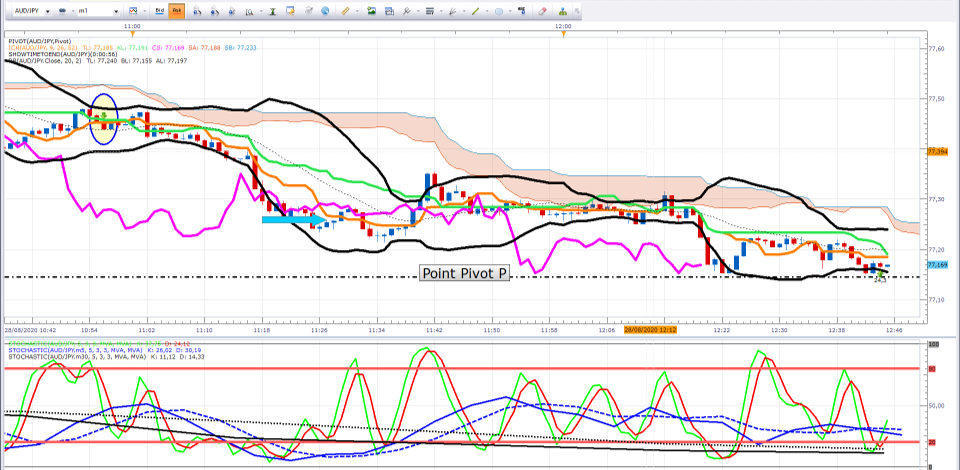Click the magnifier zoom icon

point(249,12)
